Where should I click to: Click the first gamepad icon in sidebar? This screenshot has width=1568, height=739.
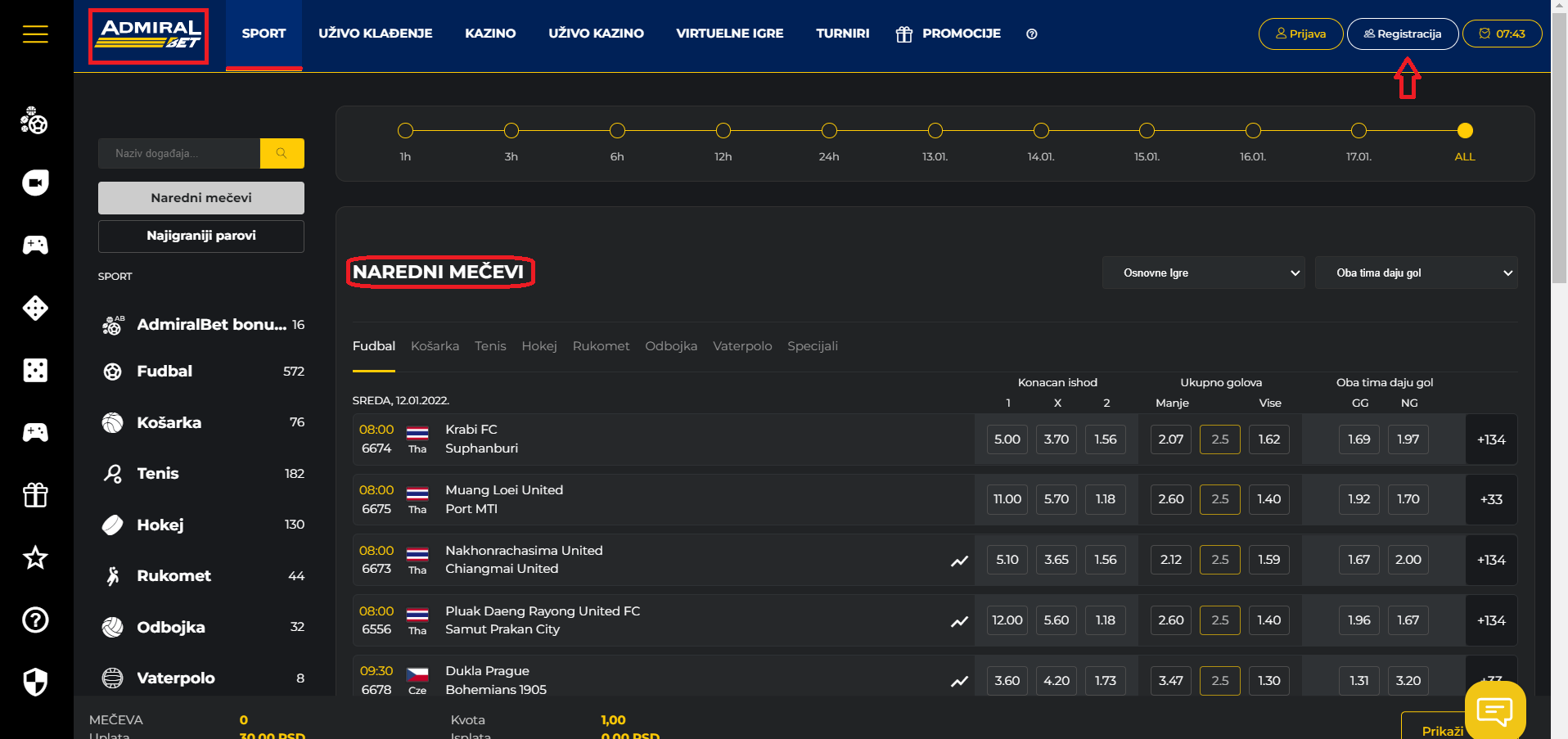(35, 245)
